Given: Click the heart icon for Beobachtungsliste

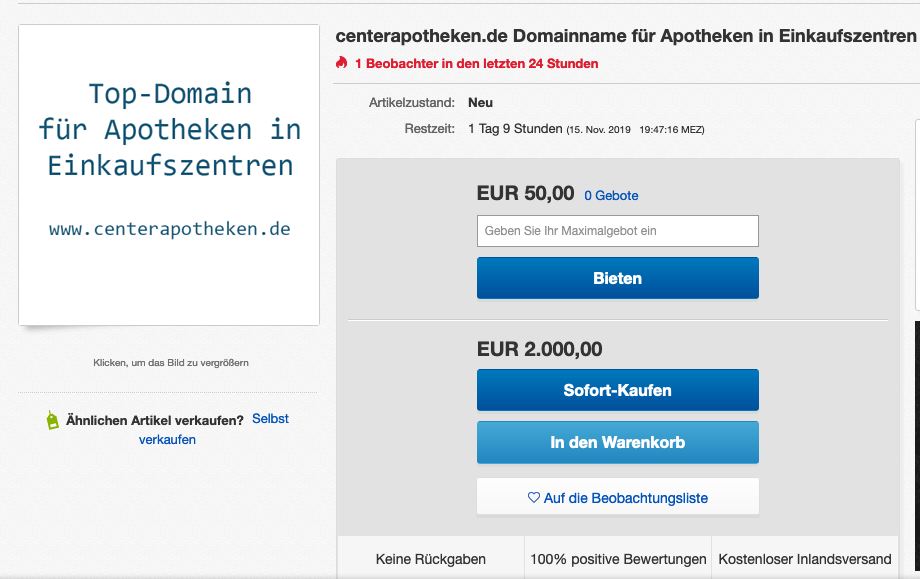Looking at the screenshot, I should tap(534, 497).
